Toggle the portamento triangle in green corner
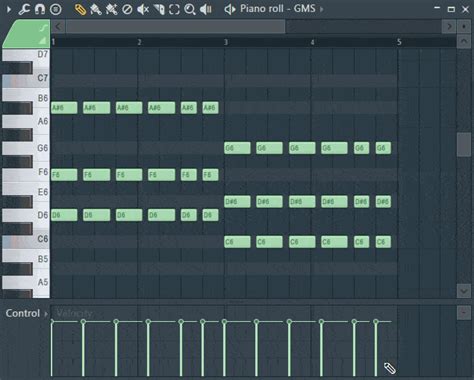 [x=43, y=41]
